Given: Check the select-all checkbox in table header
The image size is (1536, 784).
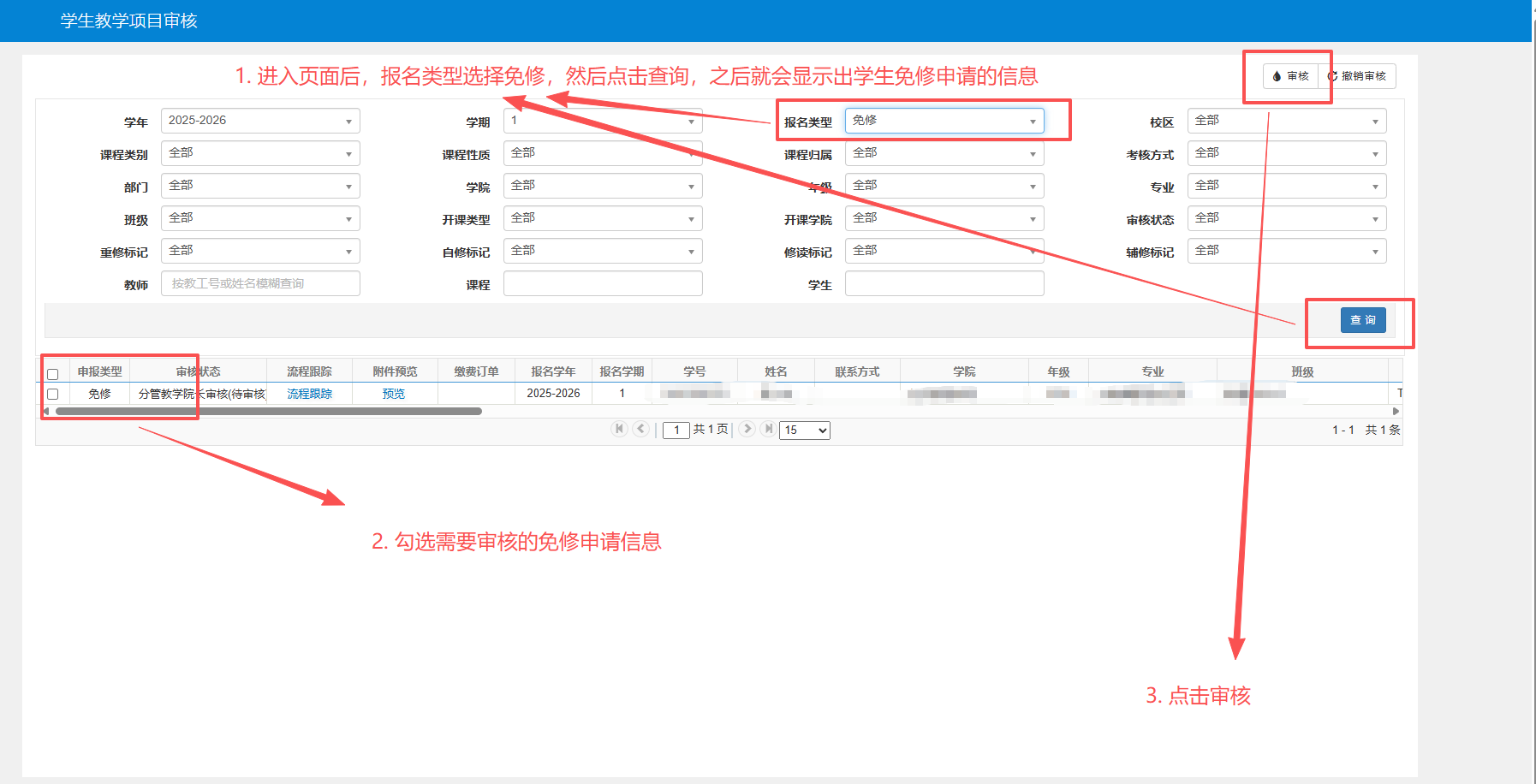Looking at the screenshot, I should [53, 374].
